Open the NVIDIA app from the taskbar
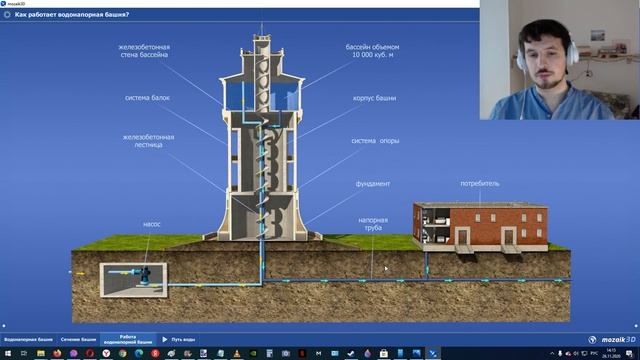The width and height of the screenshot is (640, 360). click(x=253, y=353)
